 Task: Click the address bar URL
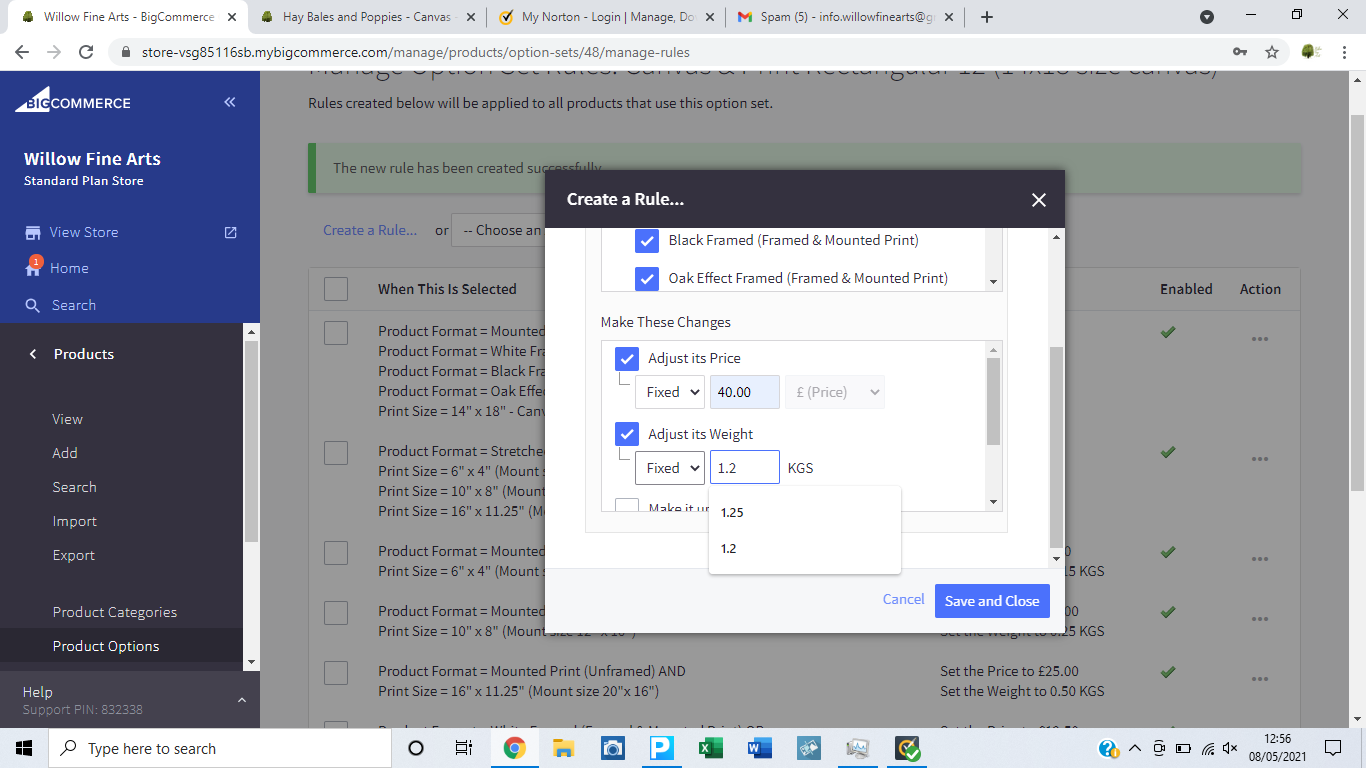[416, 52]
